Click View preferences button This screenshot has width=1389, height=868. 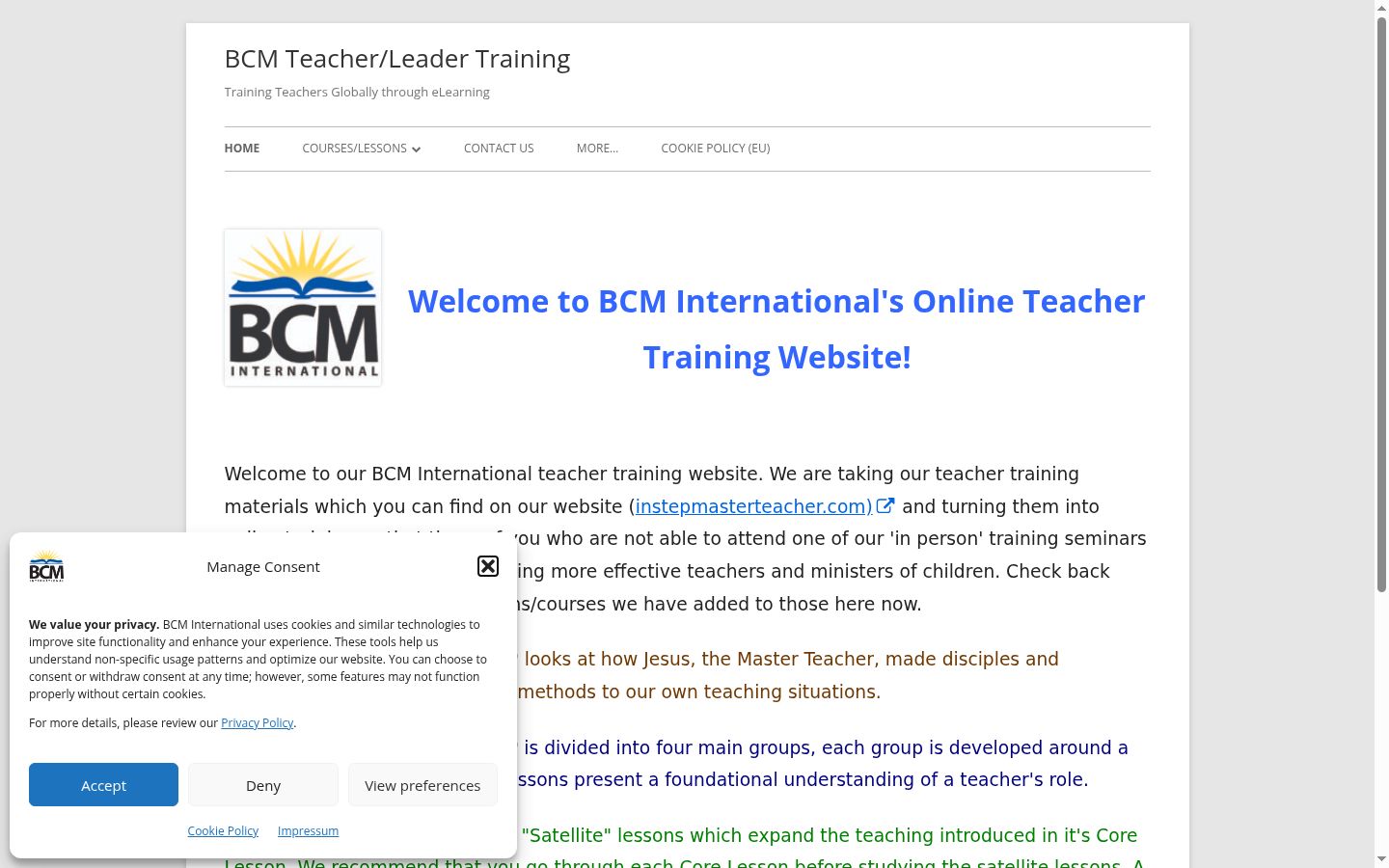click(422, 785)
